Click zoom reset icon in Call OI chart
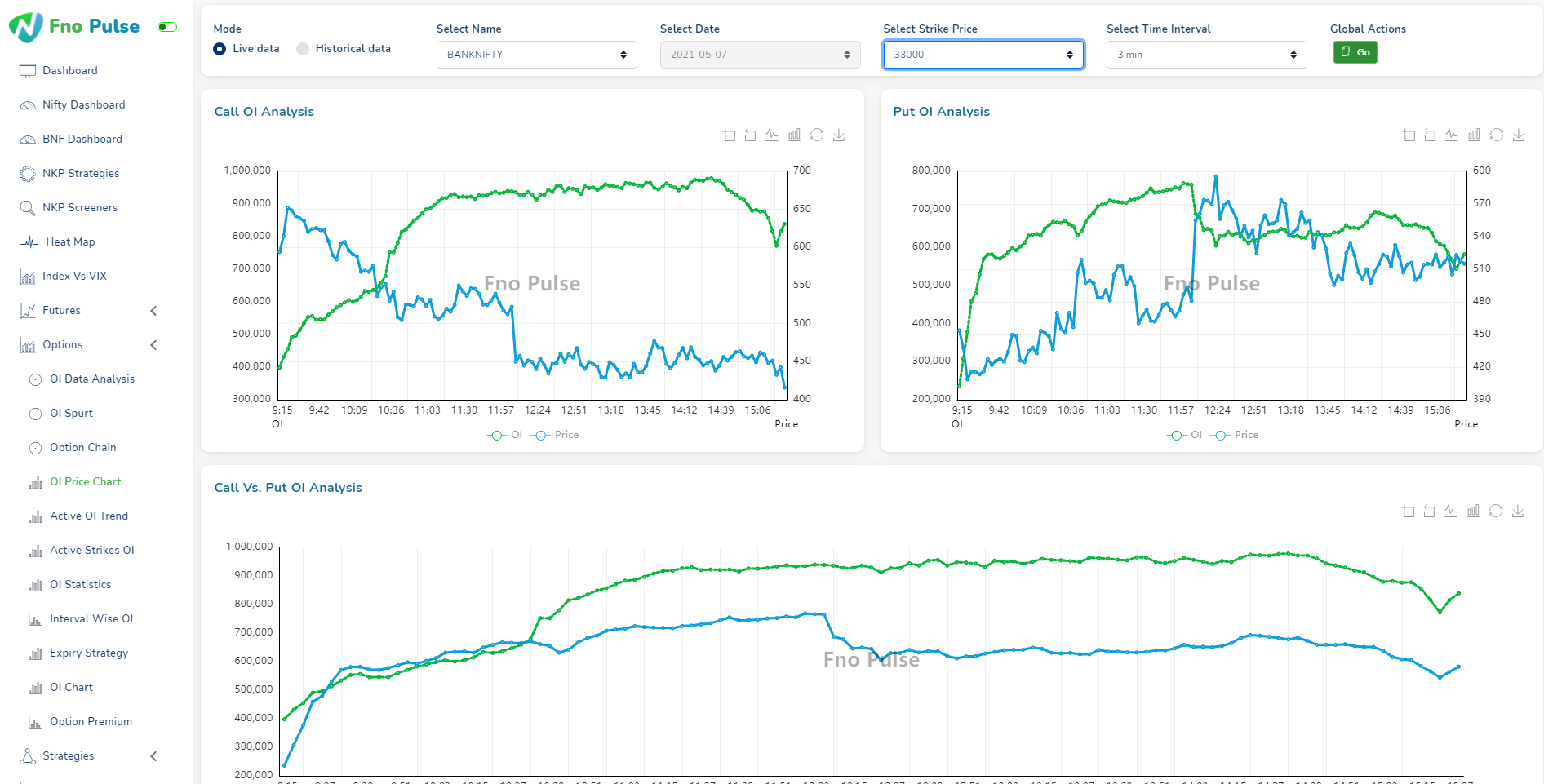Image resolution: width=1544 pixels, height=784 pixels. tap(750, 135)
